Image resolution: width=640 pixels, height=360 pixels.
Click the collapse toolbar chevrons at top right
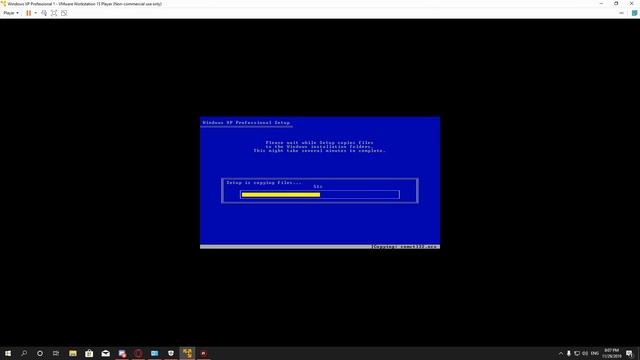[621, 13]
